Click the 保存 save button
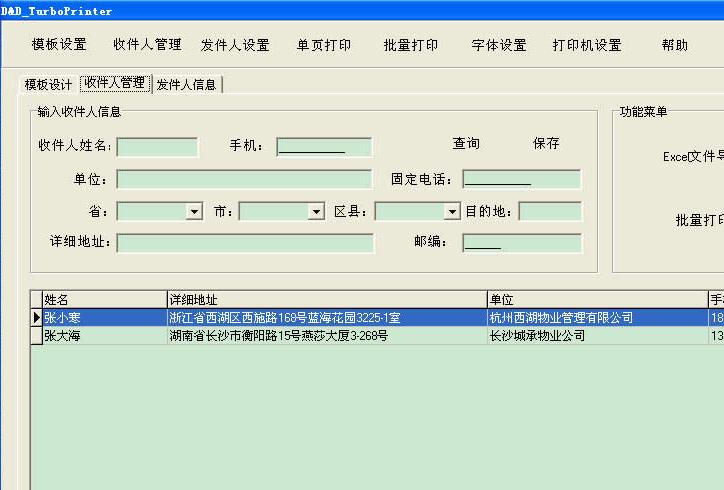724x490 pixels. [x=547, y=144]
